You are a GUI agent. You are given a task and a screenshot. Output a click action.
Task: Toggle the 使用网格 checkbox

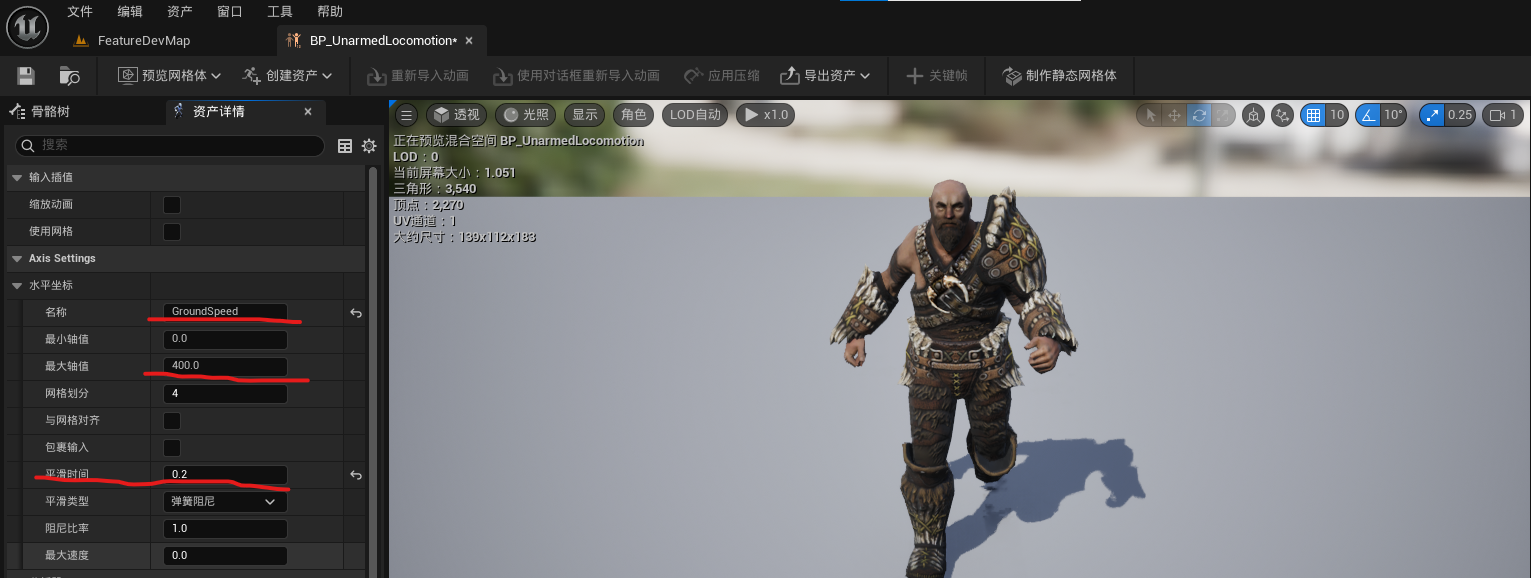click(172, 232)
